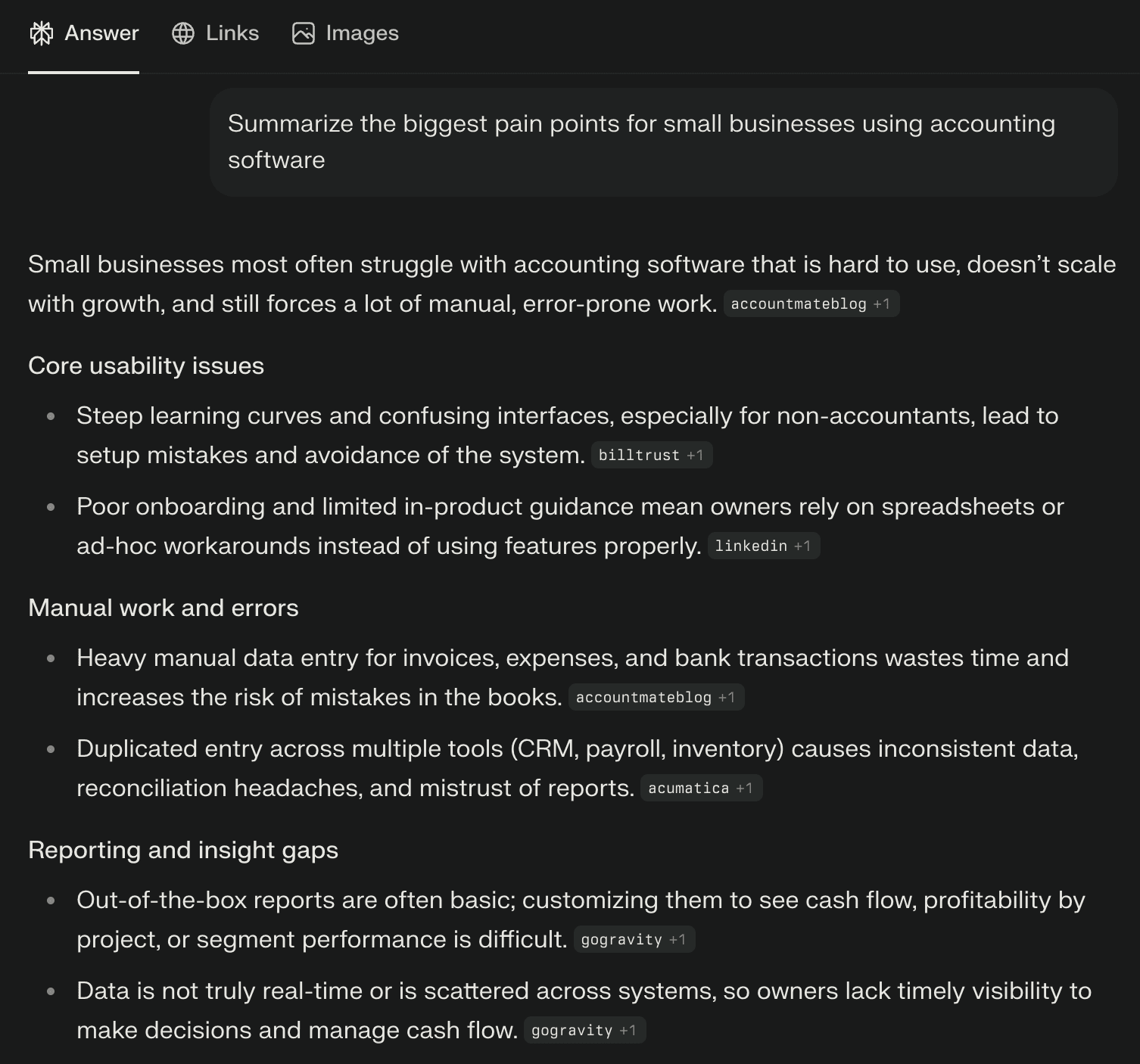This screenshot has height=1064, width=1140.
Task: Select the Answer tab label
Action: click(101, 33)
